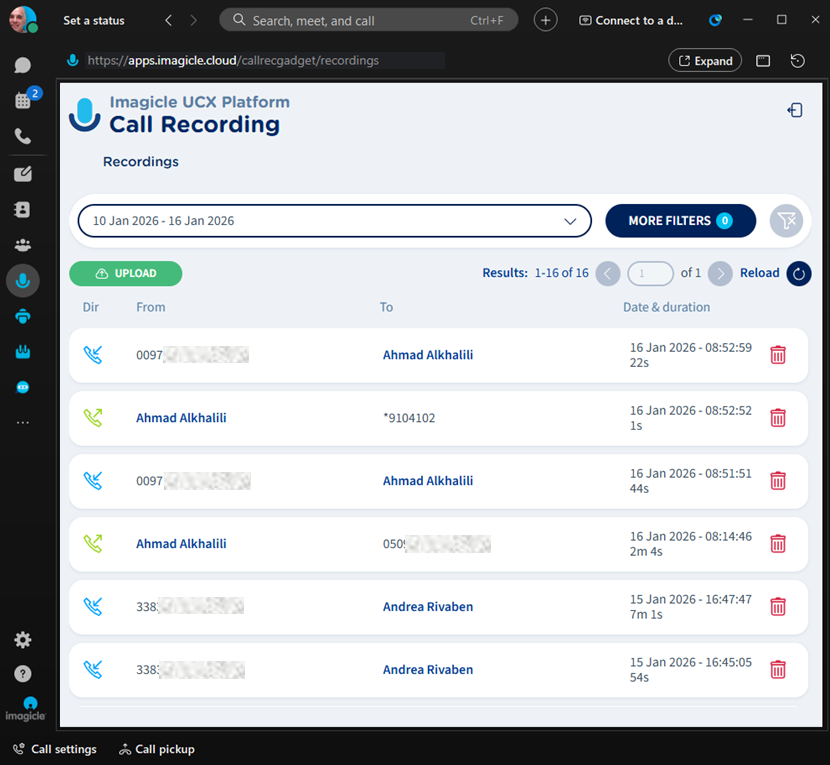The width and height of the screenshot is (830, 765).
Task: Click the Expand button near the URL
Action: tap(704, 61)
